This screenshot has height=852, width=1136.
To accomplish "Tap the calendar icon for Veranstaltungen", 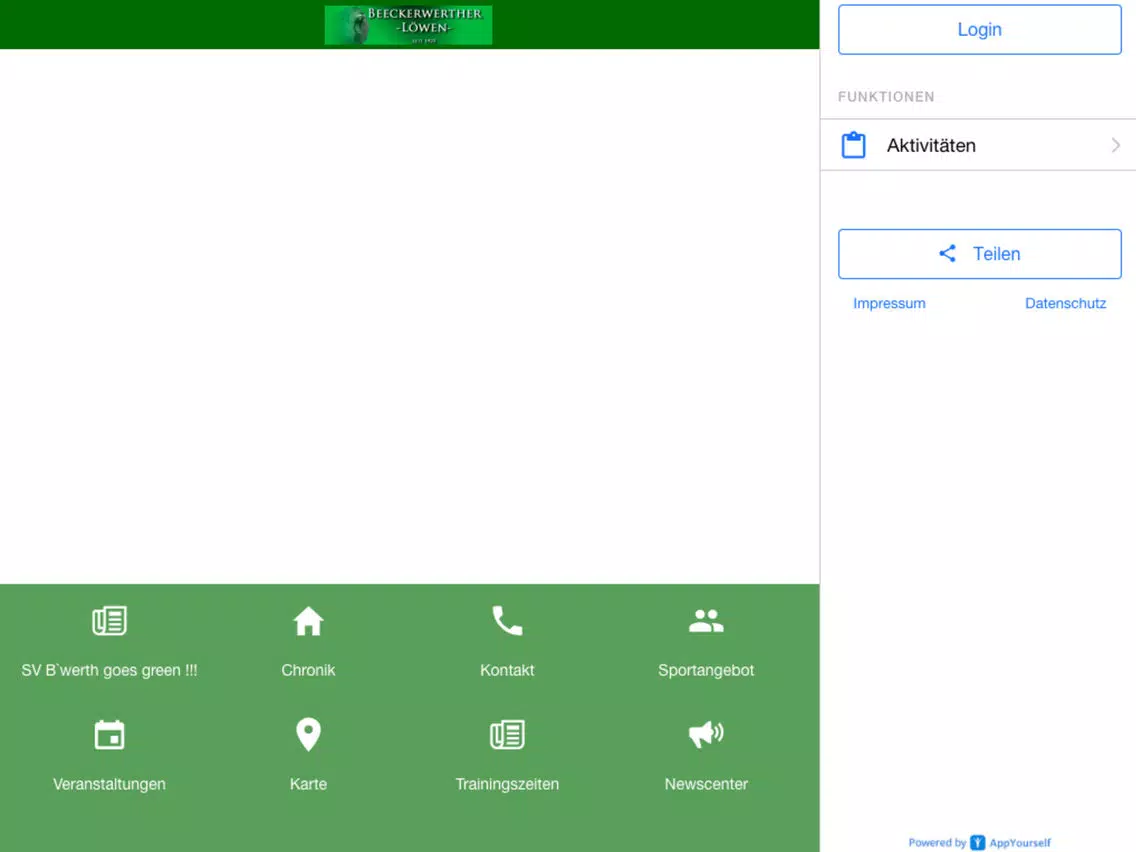I will tap(109, 735).
